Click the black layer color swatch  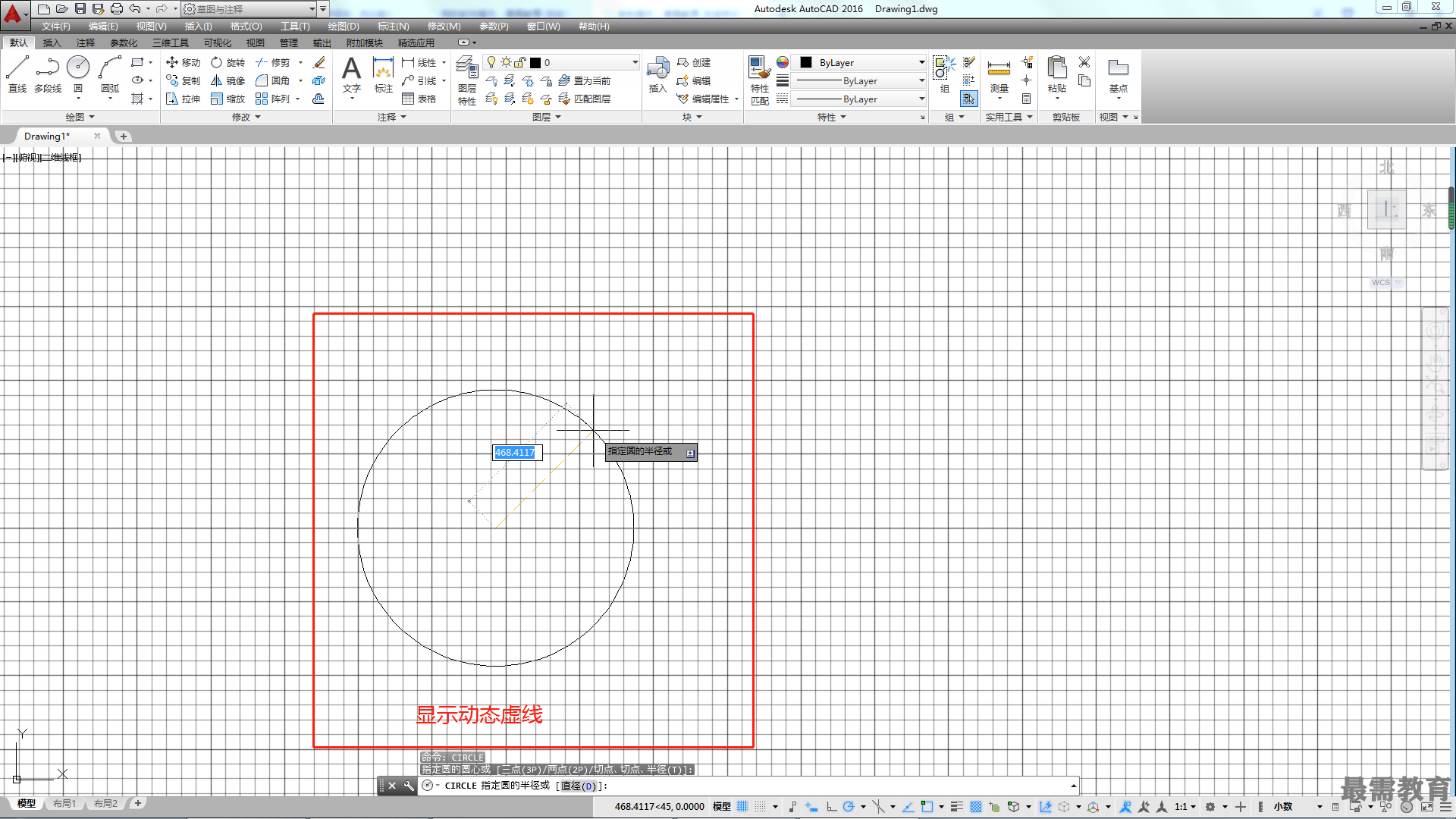tap(535, 62)
